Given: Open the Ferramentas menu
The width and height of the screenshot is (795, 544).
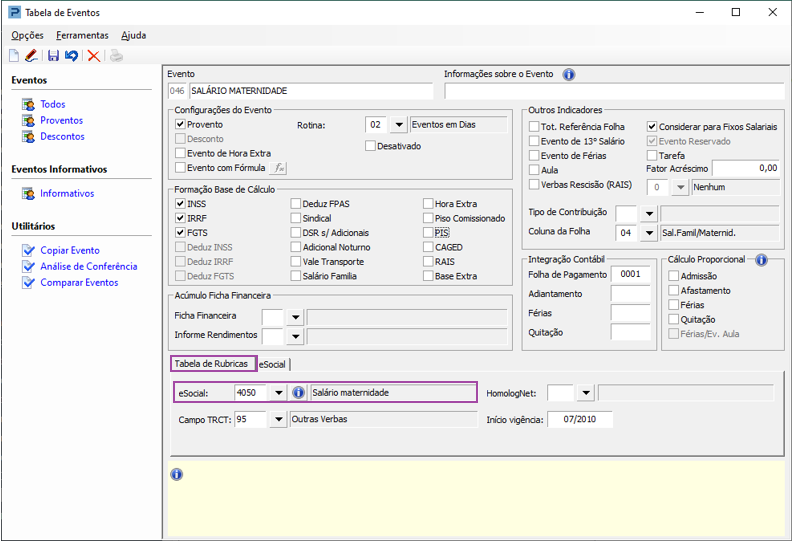Looking at the screenshot, I should coord(82,35).
